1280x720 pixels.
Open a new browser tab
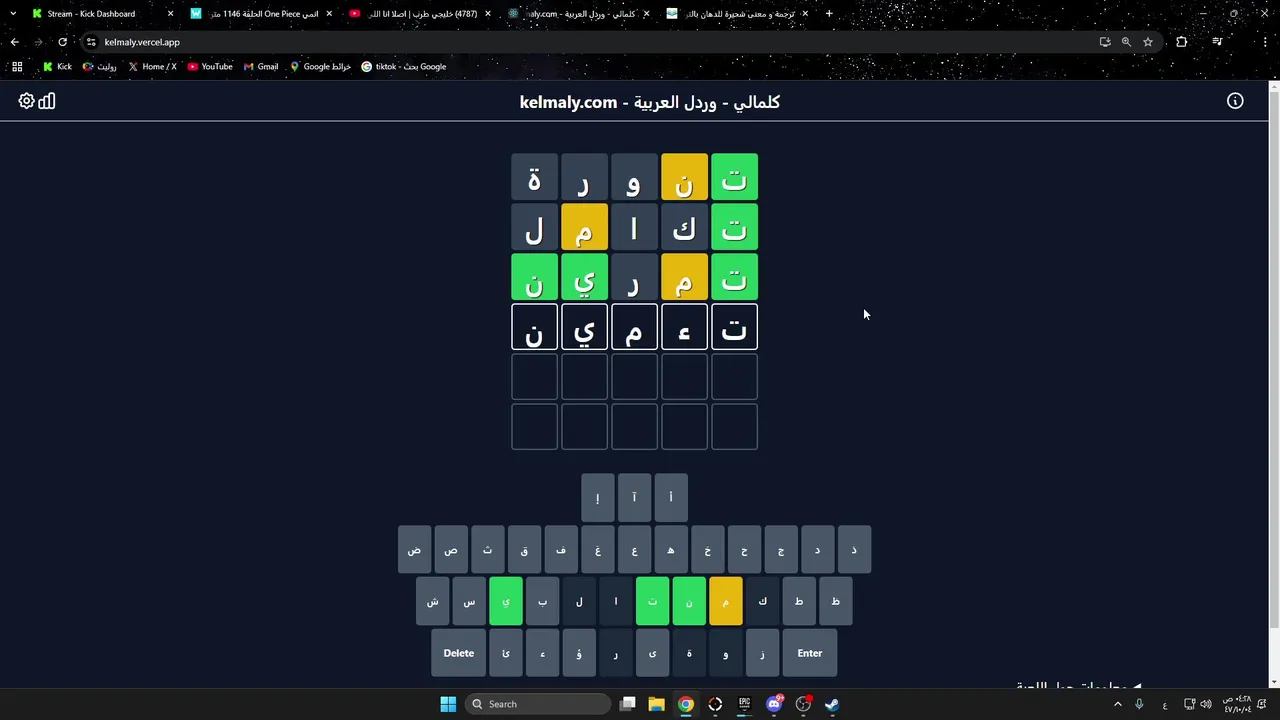coord(829,14)
